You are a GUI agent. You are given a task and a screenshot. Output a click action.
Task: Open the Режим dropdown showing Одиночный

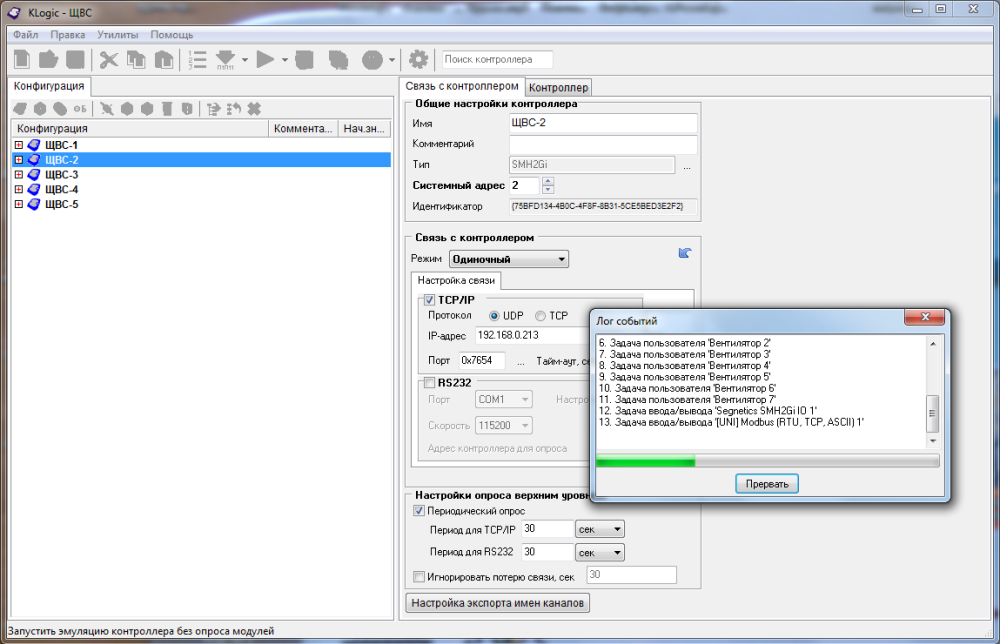pyautogui.click(x=508, y=259)
